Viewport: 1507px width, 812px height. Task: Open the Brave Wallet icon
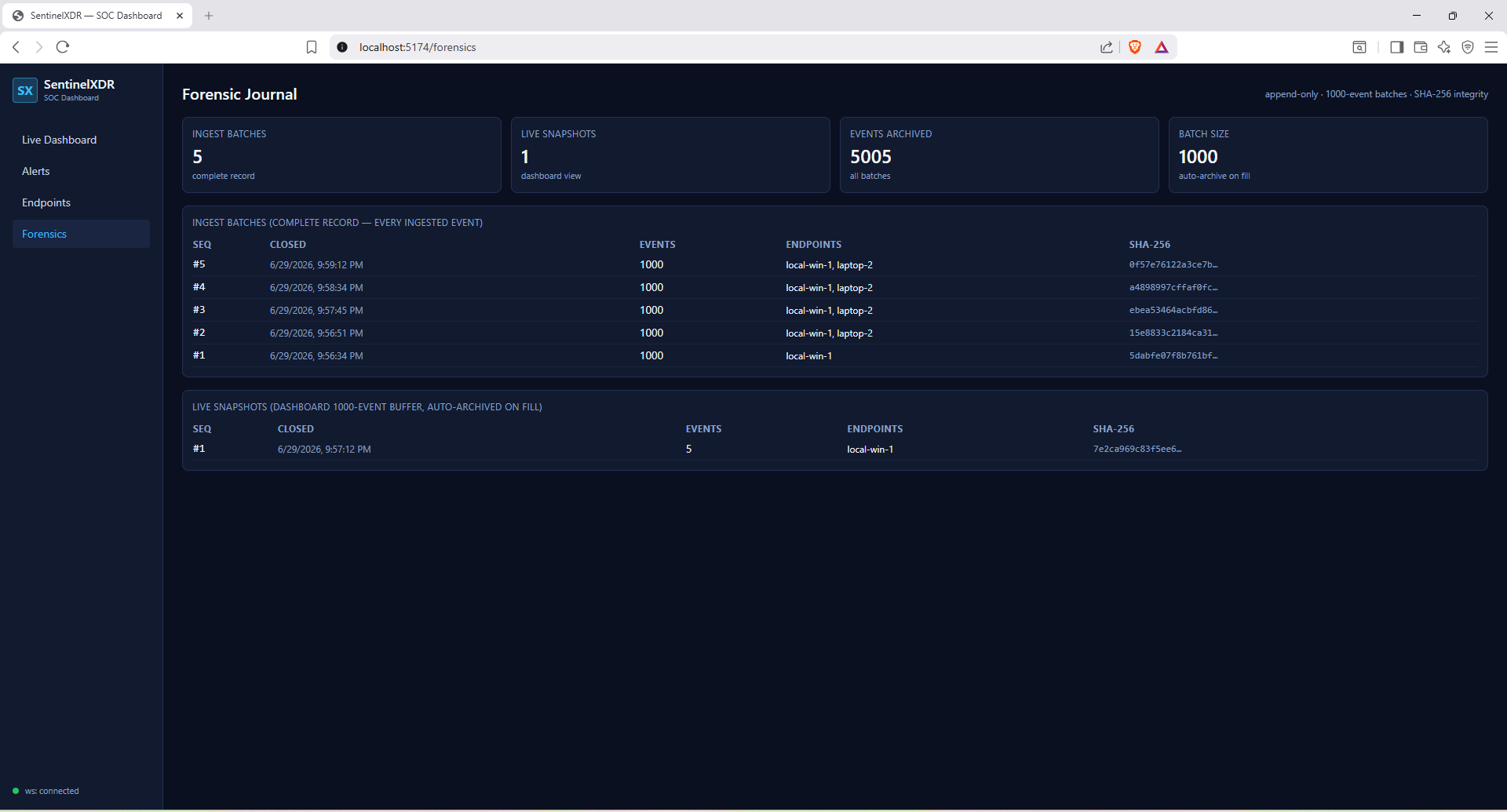(1421, 47)
